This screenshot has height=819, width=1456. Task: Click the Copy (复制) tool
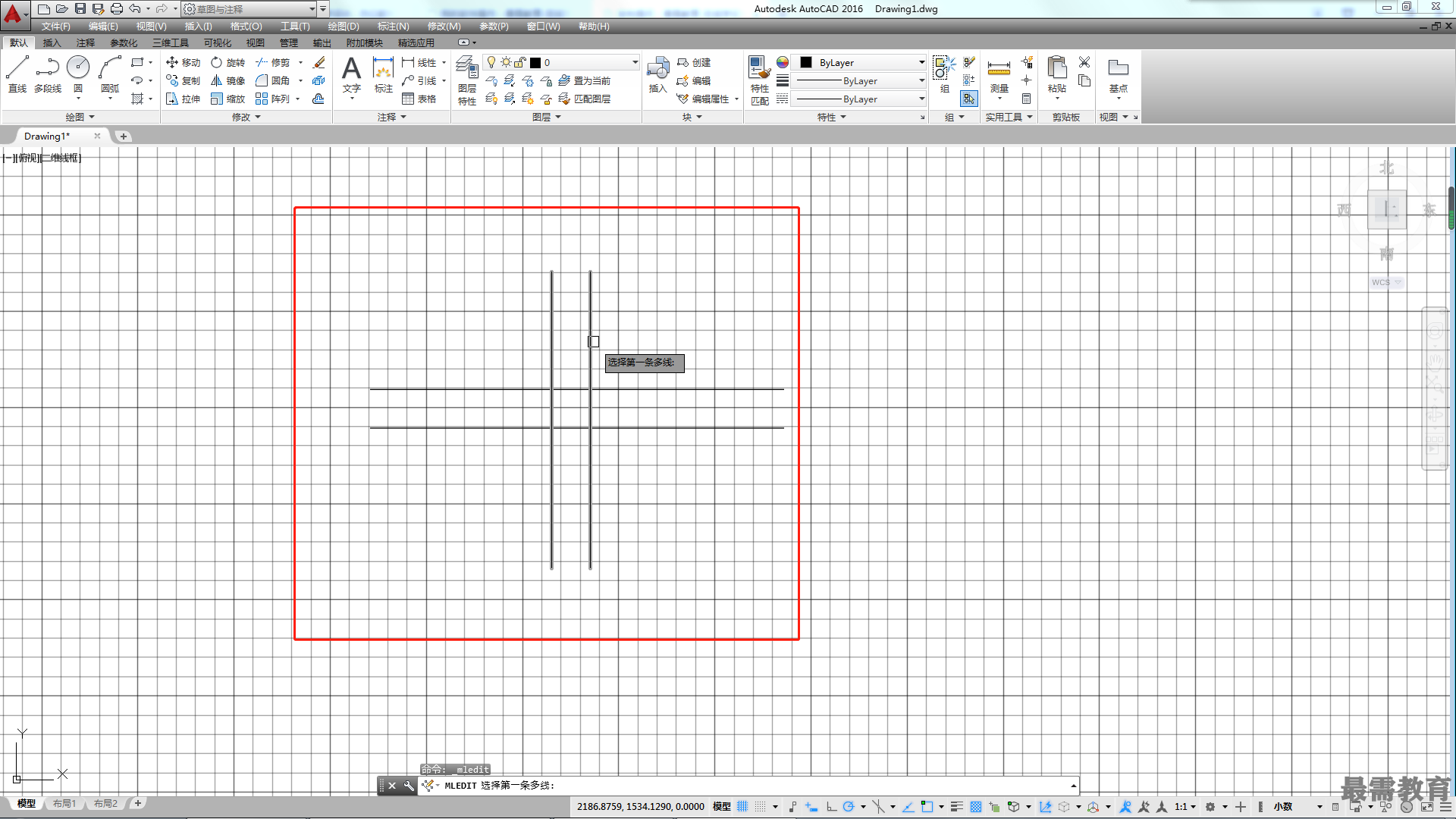point(183,80)
